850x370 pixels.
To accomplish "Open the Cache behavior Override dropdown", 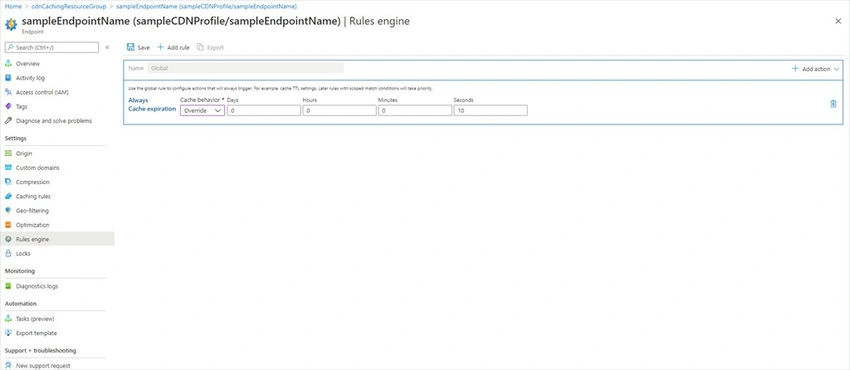I will (x=202, y=111).
